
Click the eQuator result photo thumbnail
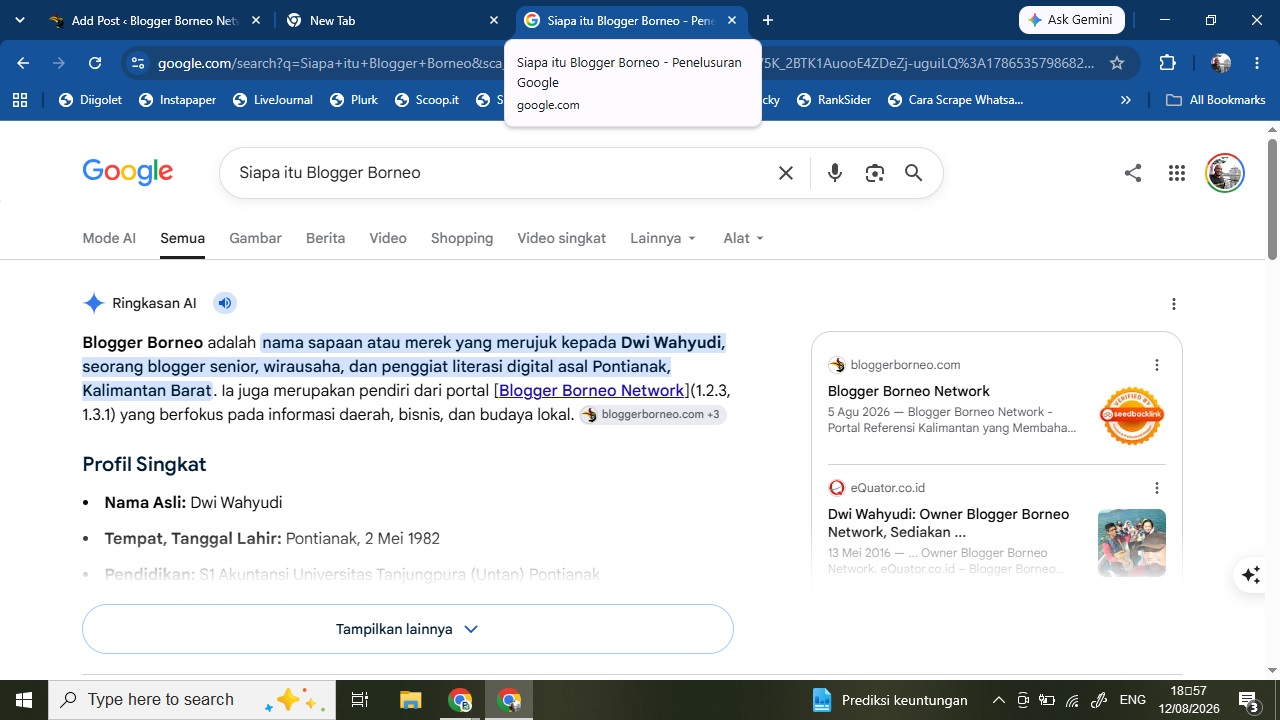[x=1132, y=543]
